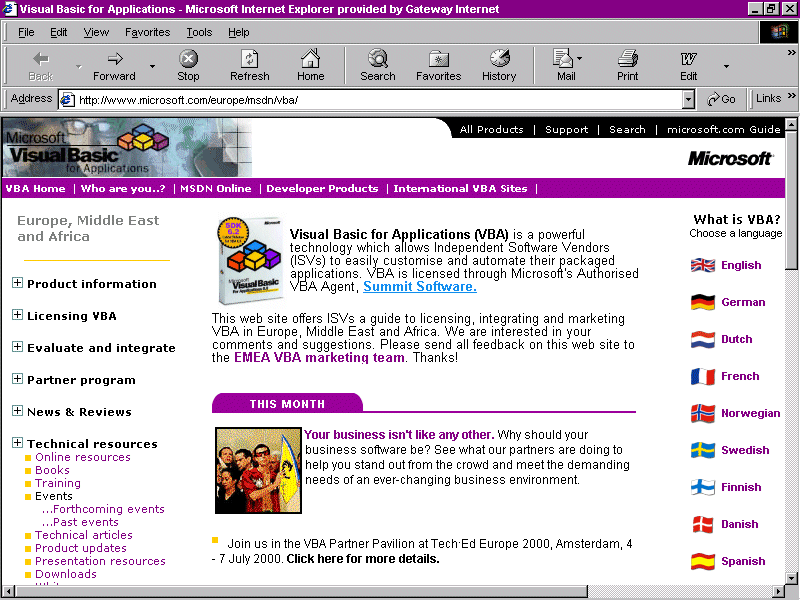Screen dimensions: 800x600
Task: Follow the Summit Software link
Action: point(420,287)
